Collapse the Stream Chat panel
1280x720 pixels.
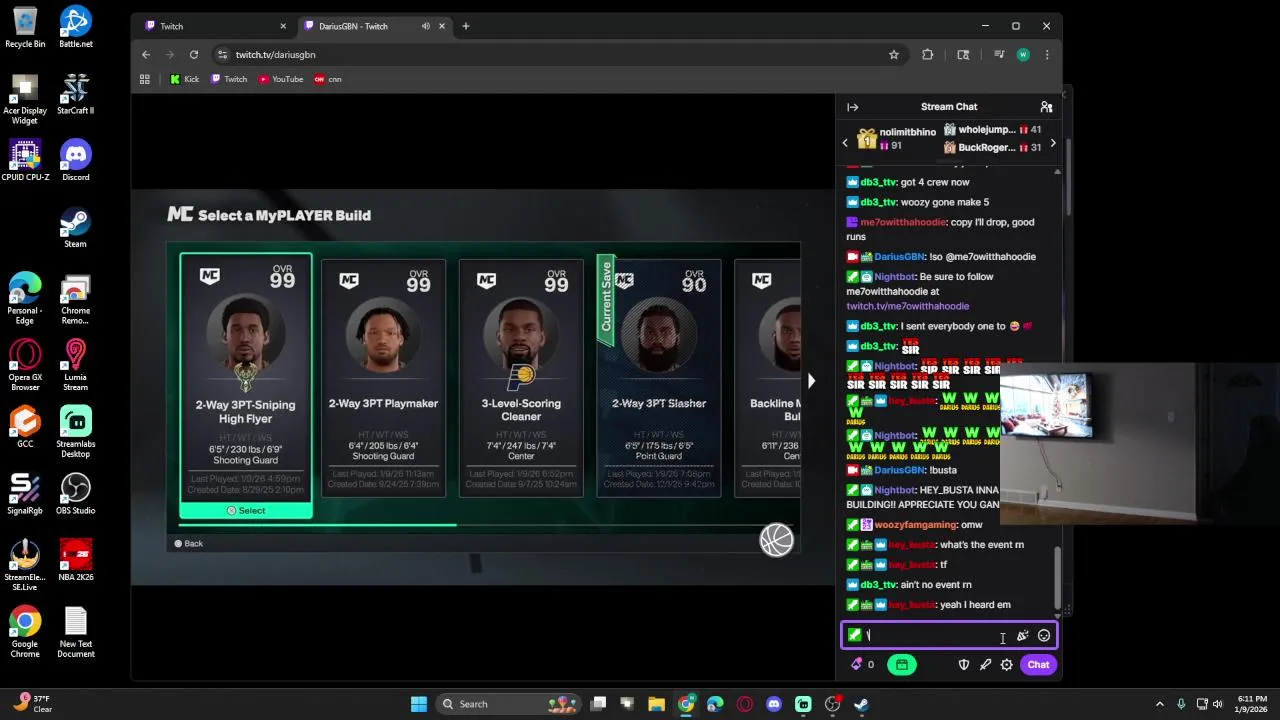coord(853,107)
